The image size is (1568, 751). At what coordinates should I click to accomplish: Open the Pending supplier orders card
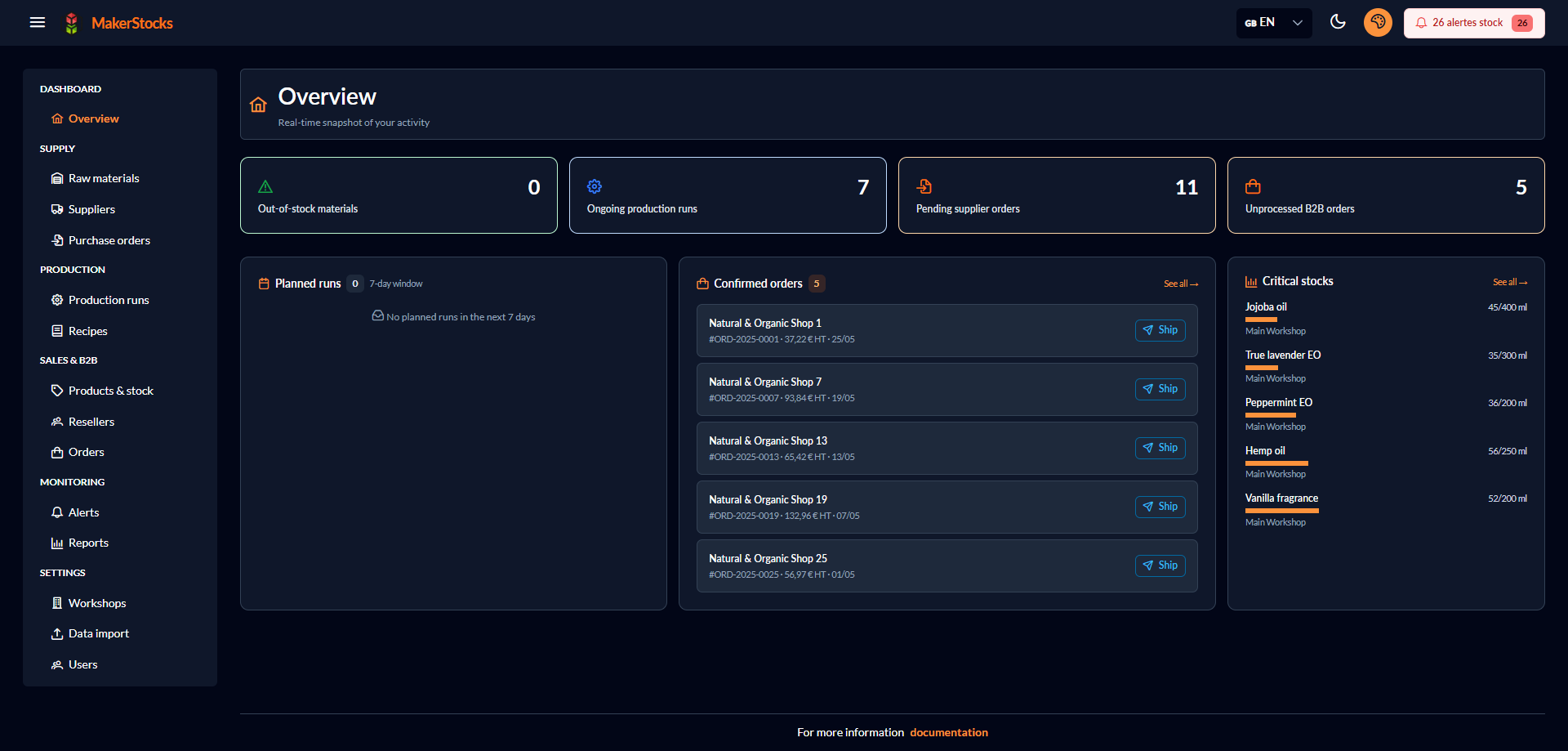[1057, 195]
